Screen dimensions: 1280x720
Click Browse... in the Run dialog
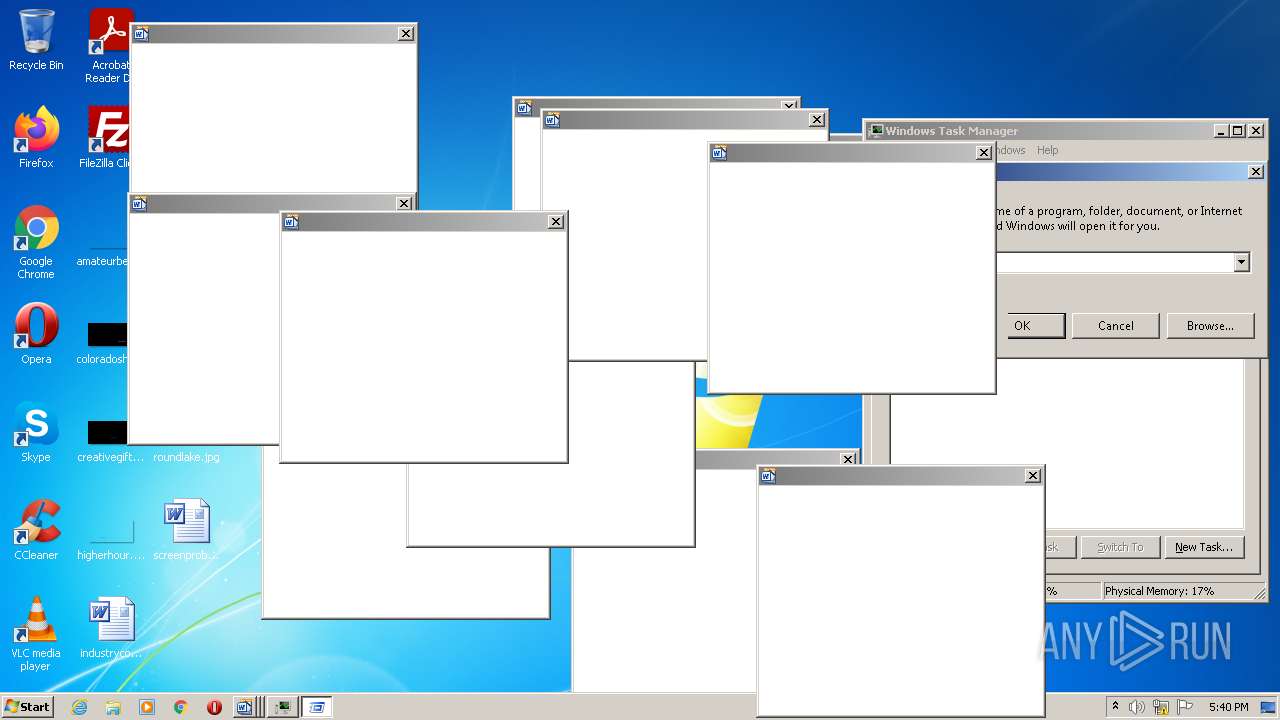1210,325
